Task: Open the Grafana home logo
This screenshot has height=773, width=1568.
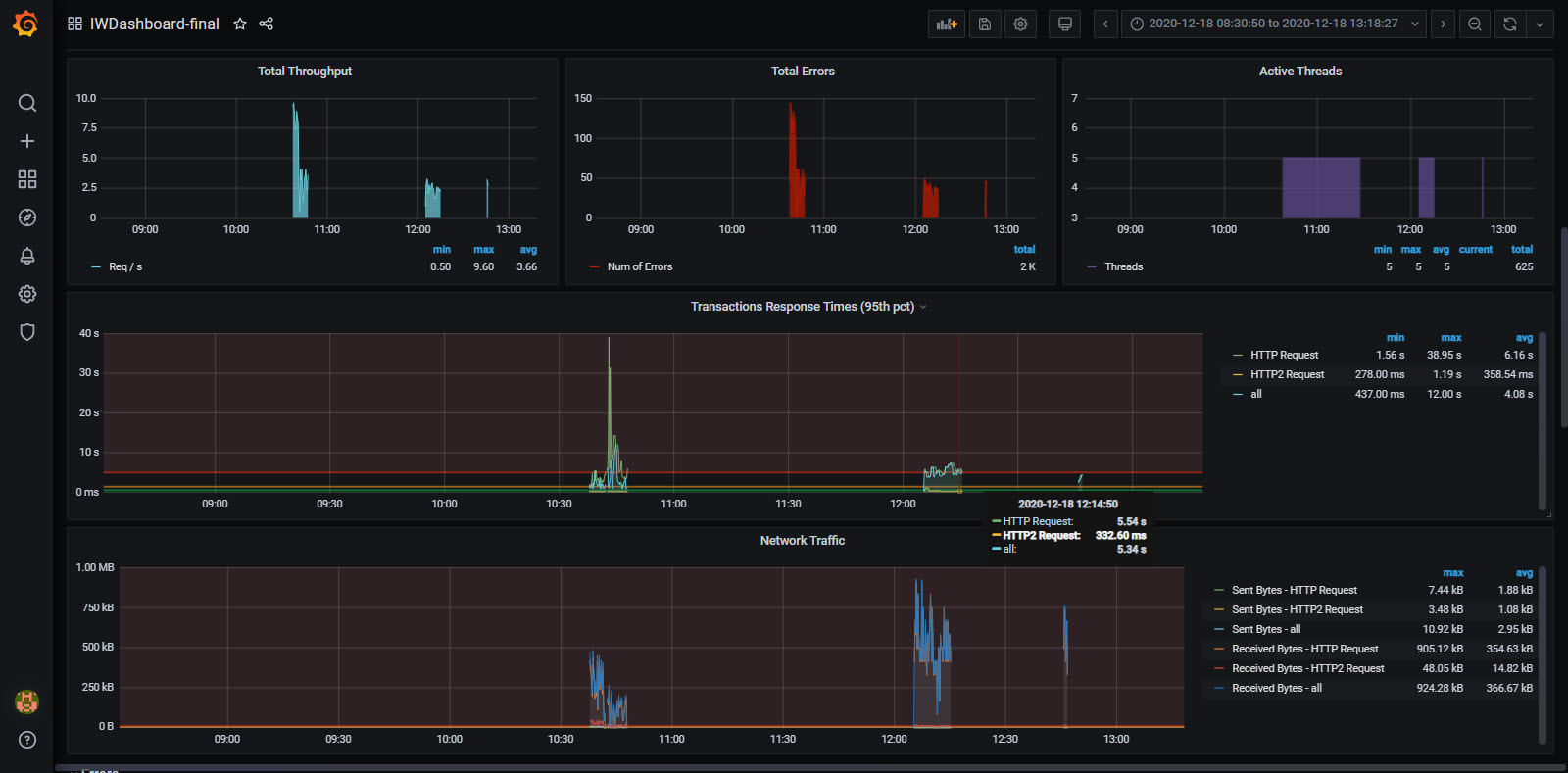Action: pyautogui.click(x=26, y=24)
